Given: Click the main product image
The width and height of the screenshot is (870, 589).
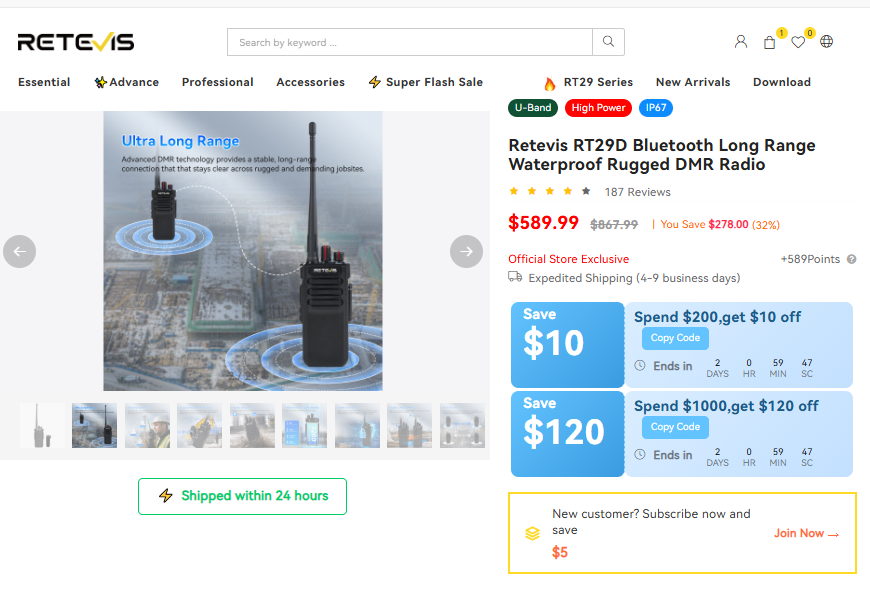Looking at the screenshot, I should coord(243,251).
